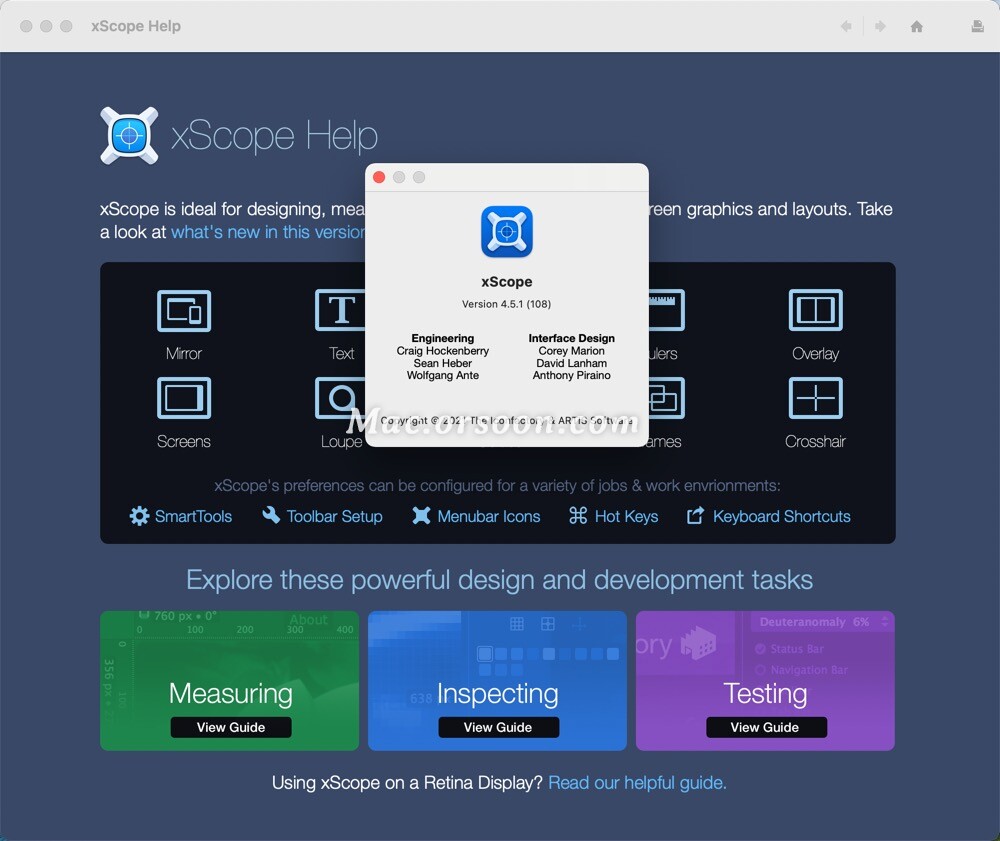This screenshot has height=841, width=1000.
Task: Click the SmartTools gear icon
Action: point(138,516)
